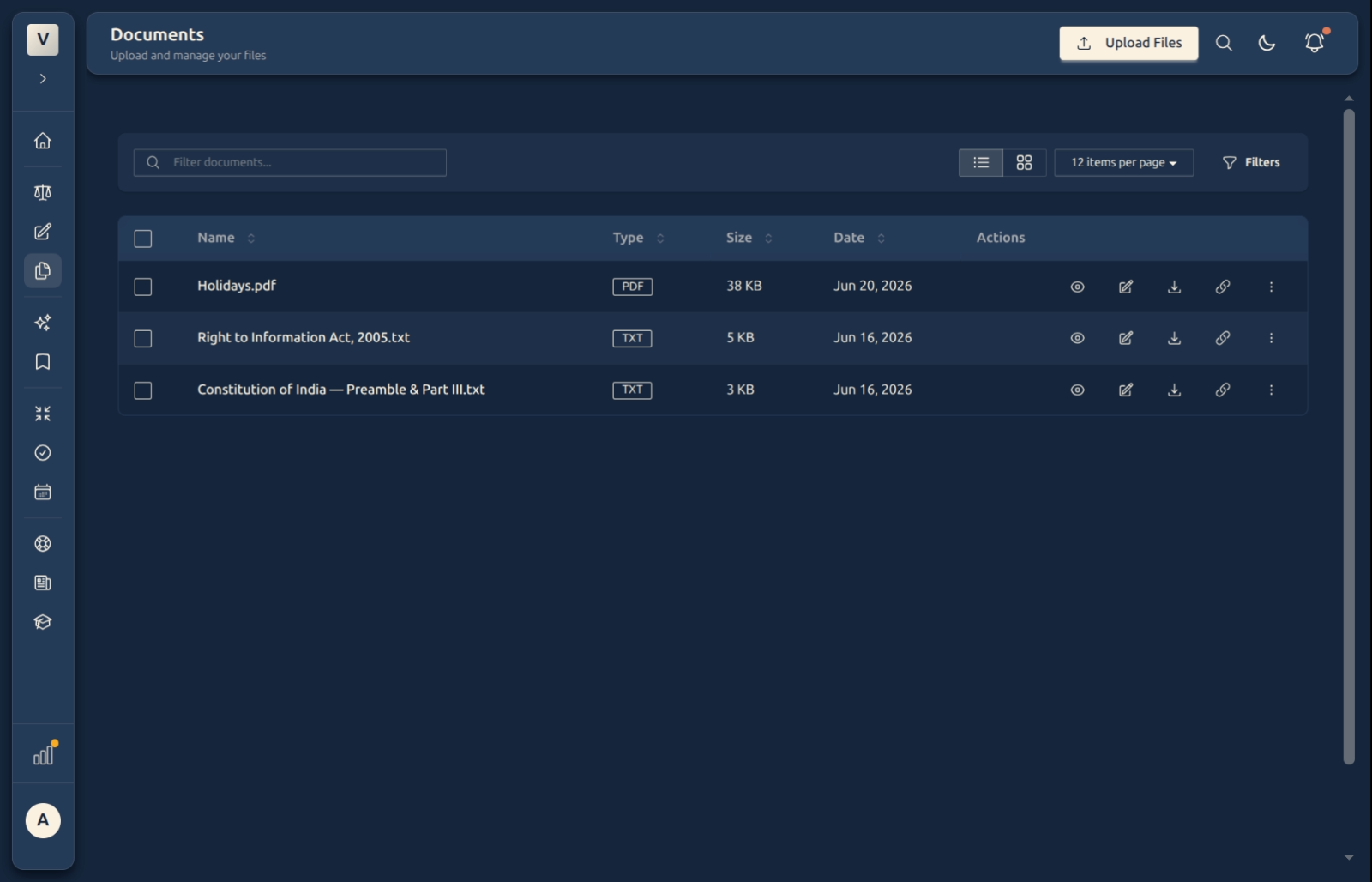
Task: Open more options for Constitution of India
Action: 1271,390
